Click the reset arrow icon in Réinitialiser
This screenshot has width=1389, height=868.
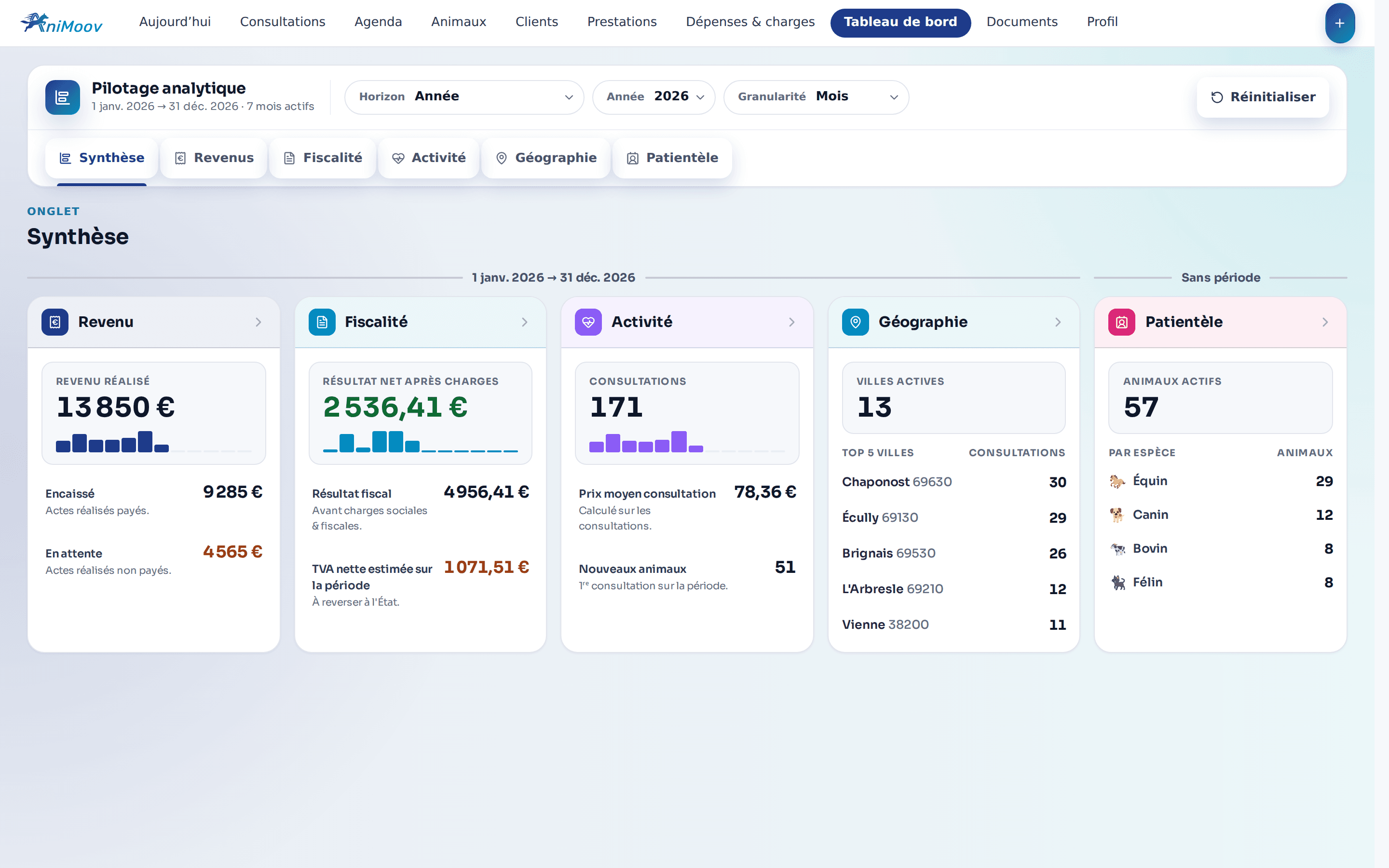click(x=1217, y=97)
